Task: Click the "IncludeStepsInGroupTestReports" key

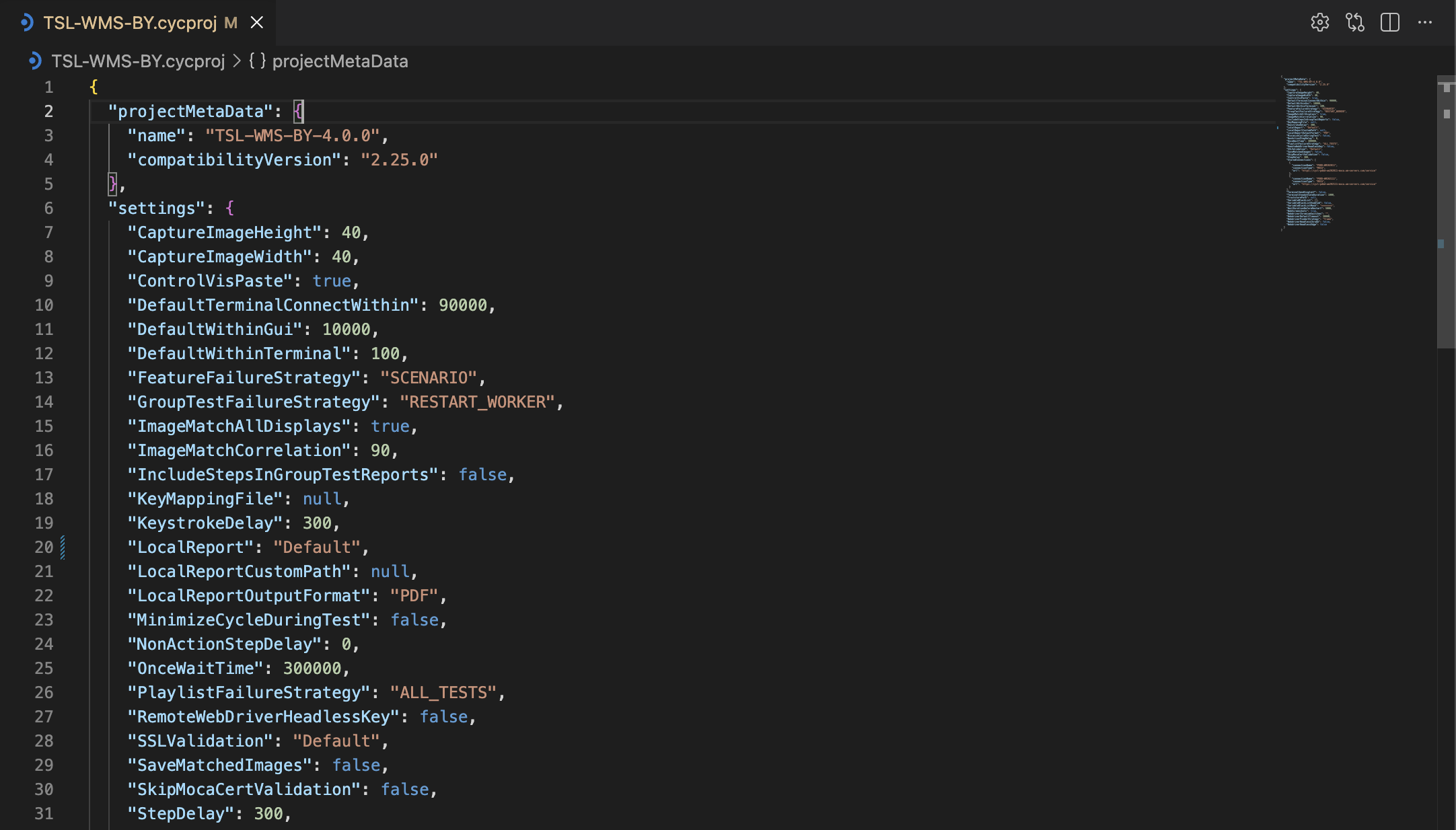Action: tap(283, 475)
